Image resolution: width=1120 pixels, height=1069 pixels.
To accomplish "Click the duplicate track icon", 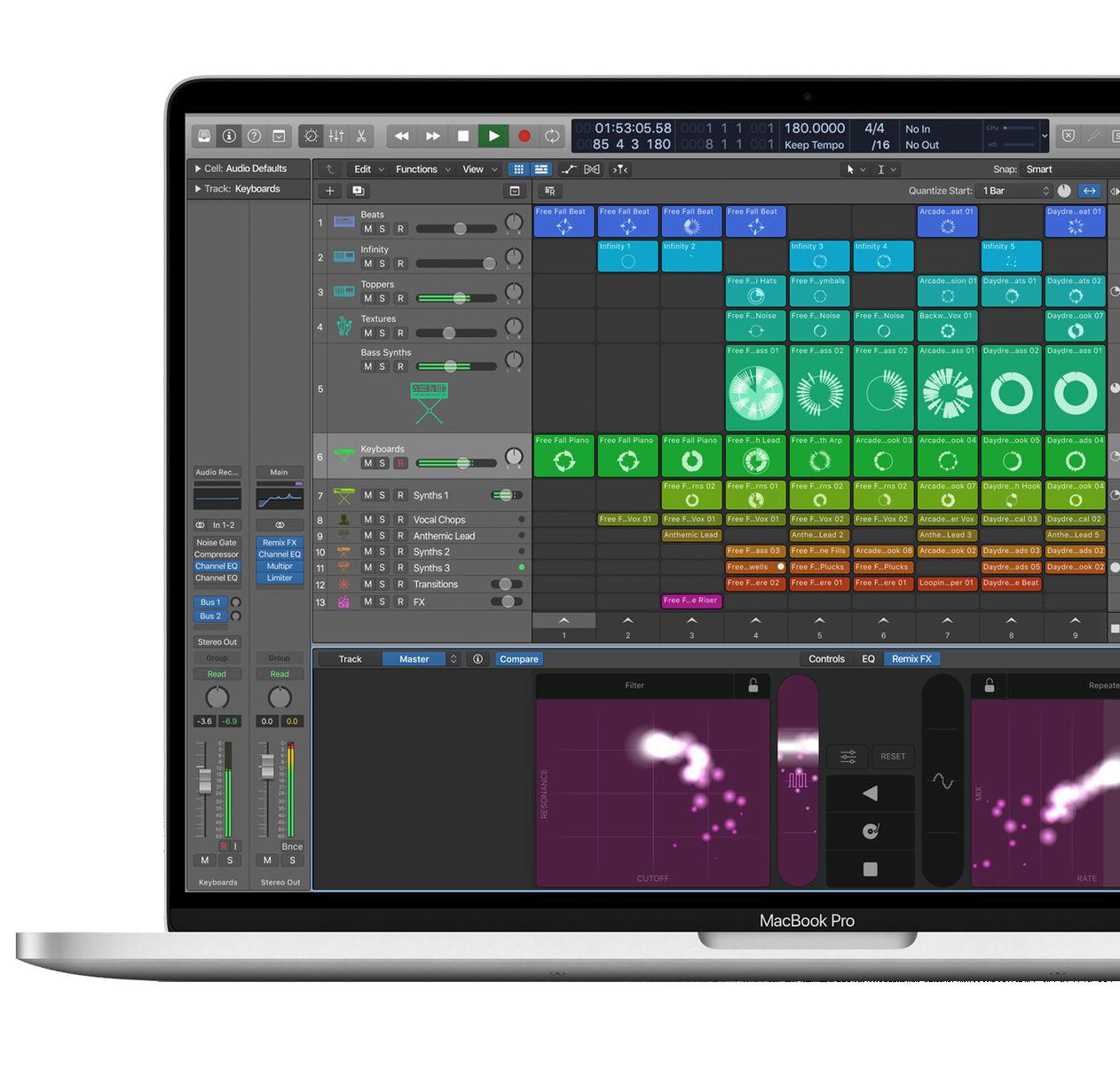I will pos(359,191).
